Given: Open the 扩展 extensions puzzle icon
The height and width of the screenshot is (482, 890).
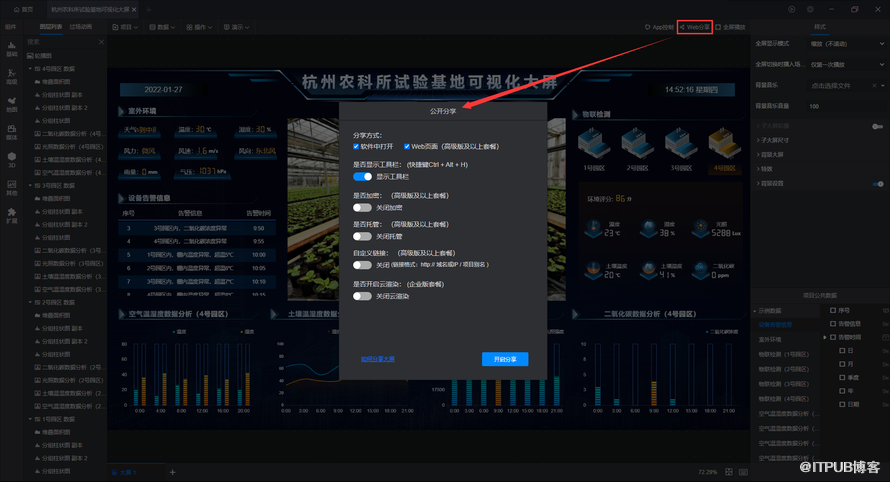Looking at the screenshot, I should click(12, 212).
